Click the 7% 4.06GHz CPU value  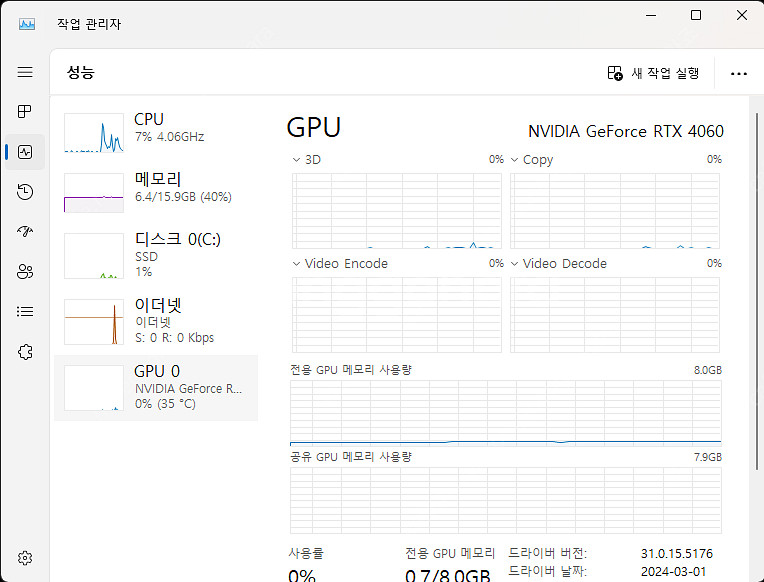(x=170, y=137)
